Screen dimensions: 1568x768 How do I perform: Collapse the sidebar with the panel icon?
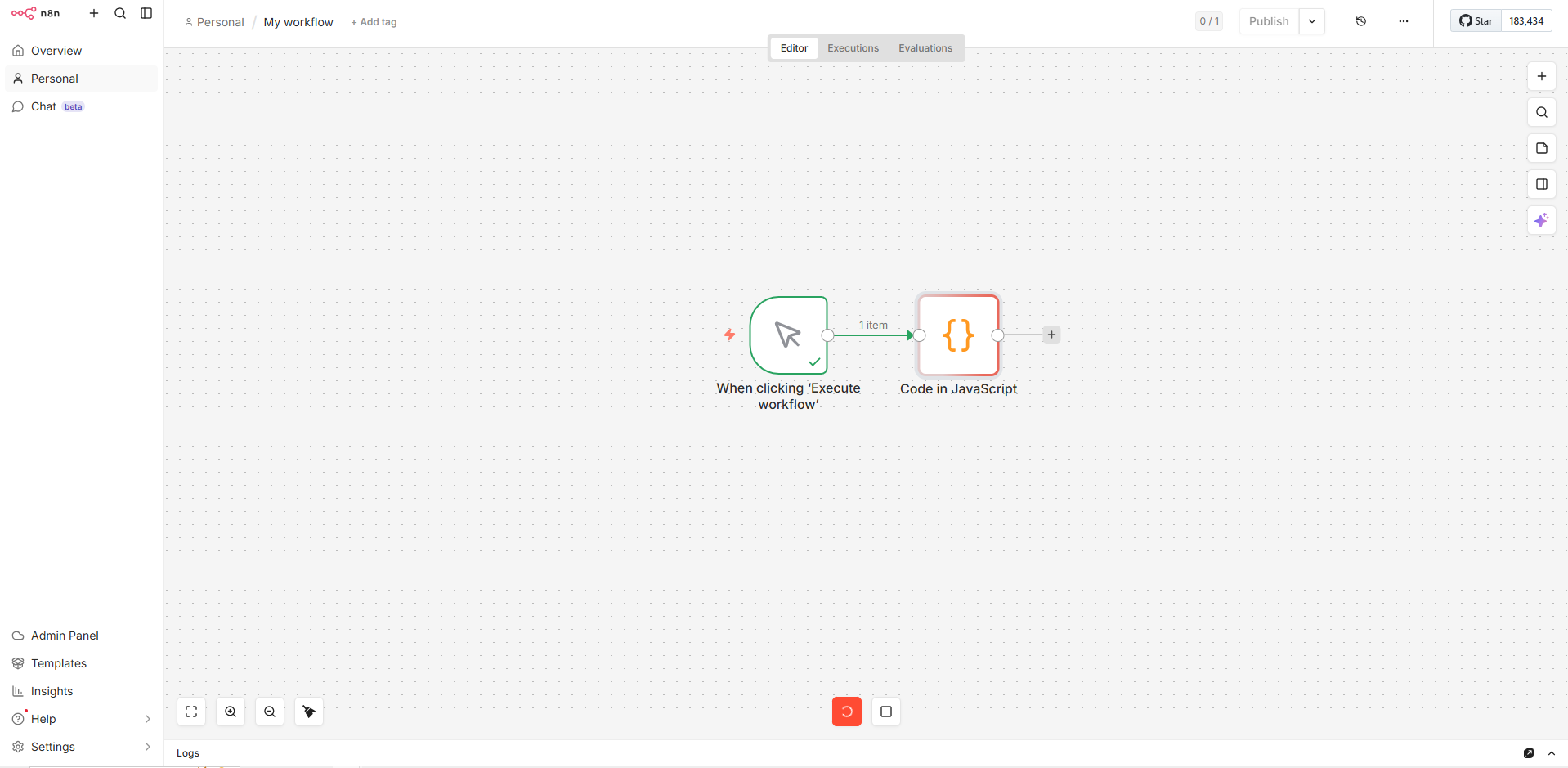coord(146,13)
